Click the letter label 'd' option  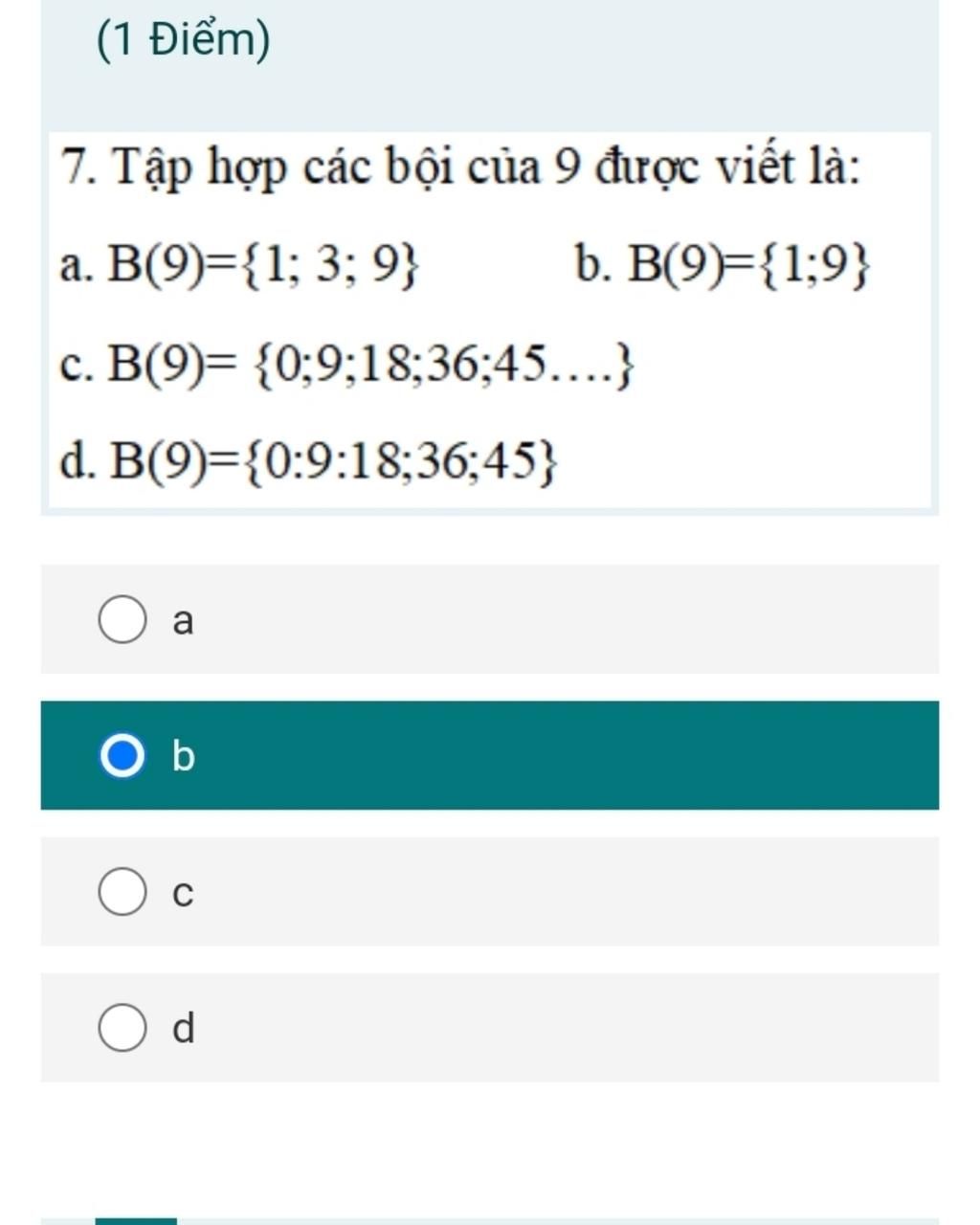coord(183,1028)
